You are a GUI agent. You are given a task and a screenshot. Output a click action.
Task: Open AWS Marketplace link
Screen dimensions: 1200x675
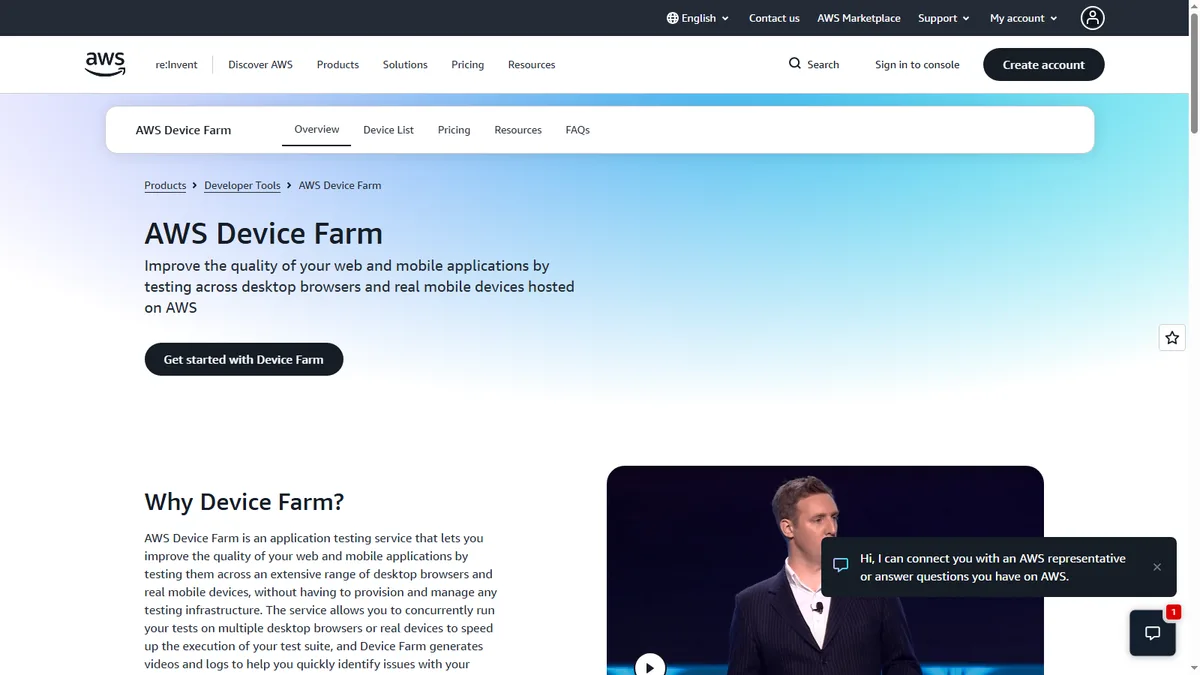coord(858,18)
